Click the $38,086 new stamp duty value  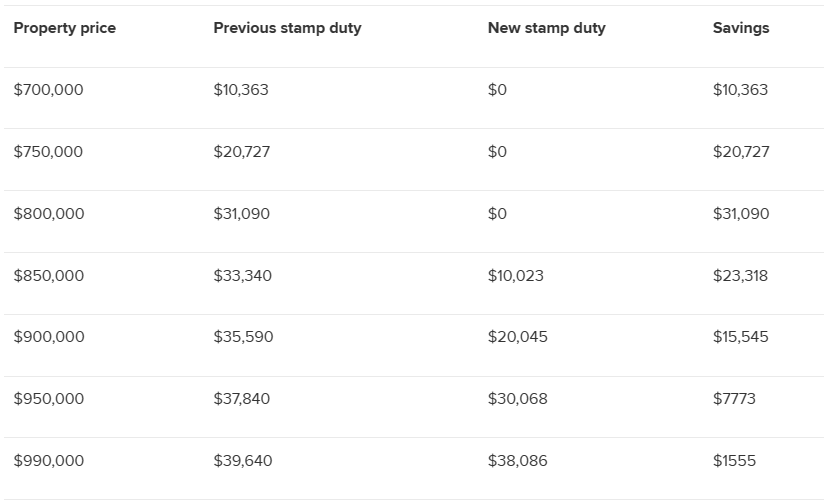[x=517, y=461]
